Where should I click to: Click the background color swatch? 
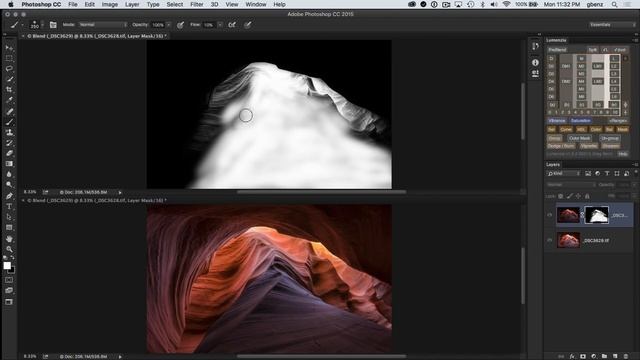point(12,270)
